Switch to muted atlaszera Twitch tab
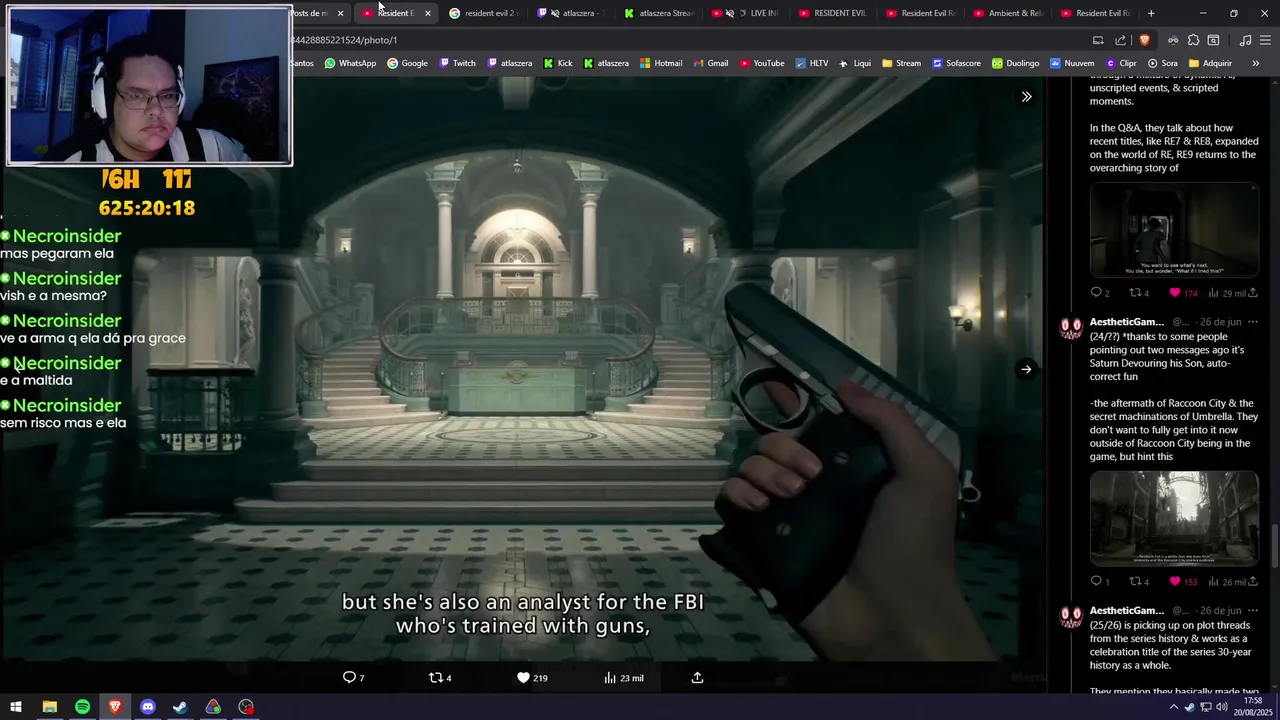This screenshot has width=1280, height=720. pos(572,13)
